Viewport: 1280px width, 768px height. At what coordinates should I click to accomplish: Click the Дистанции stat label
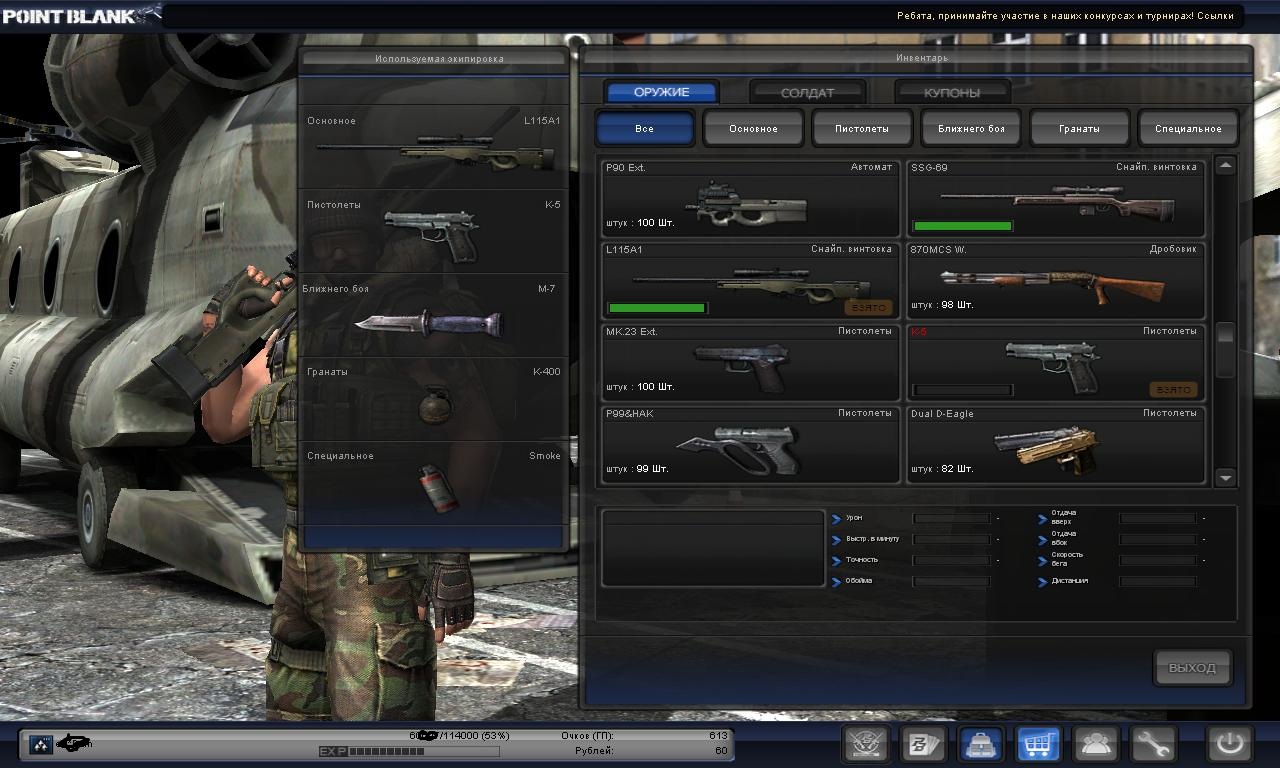(1069, 581)
